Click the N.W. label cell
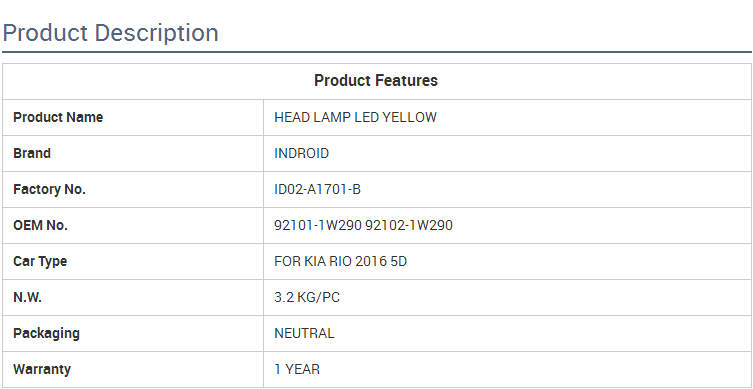Screen dimensions: 753x389 pyautogui.click(x=133, y=298)
